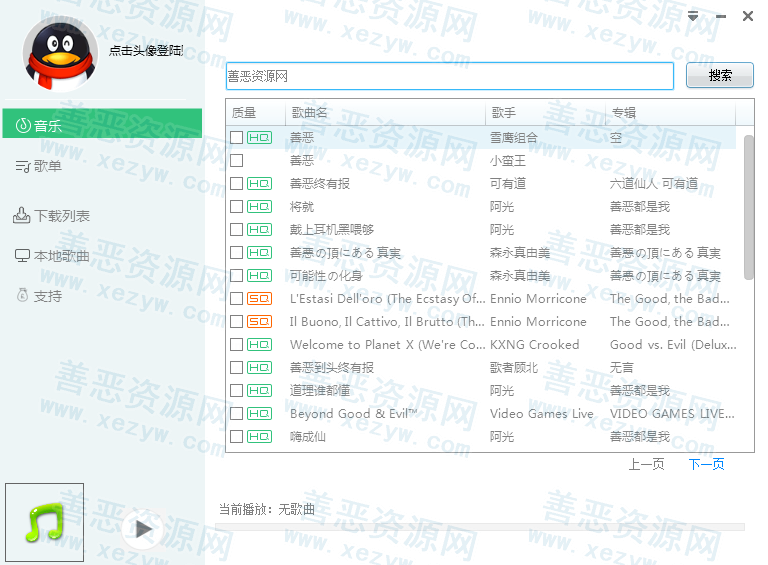Open the 歌单 playlist section

[x=47, y=166]
